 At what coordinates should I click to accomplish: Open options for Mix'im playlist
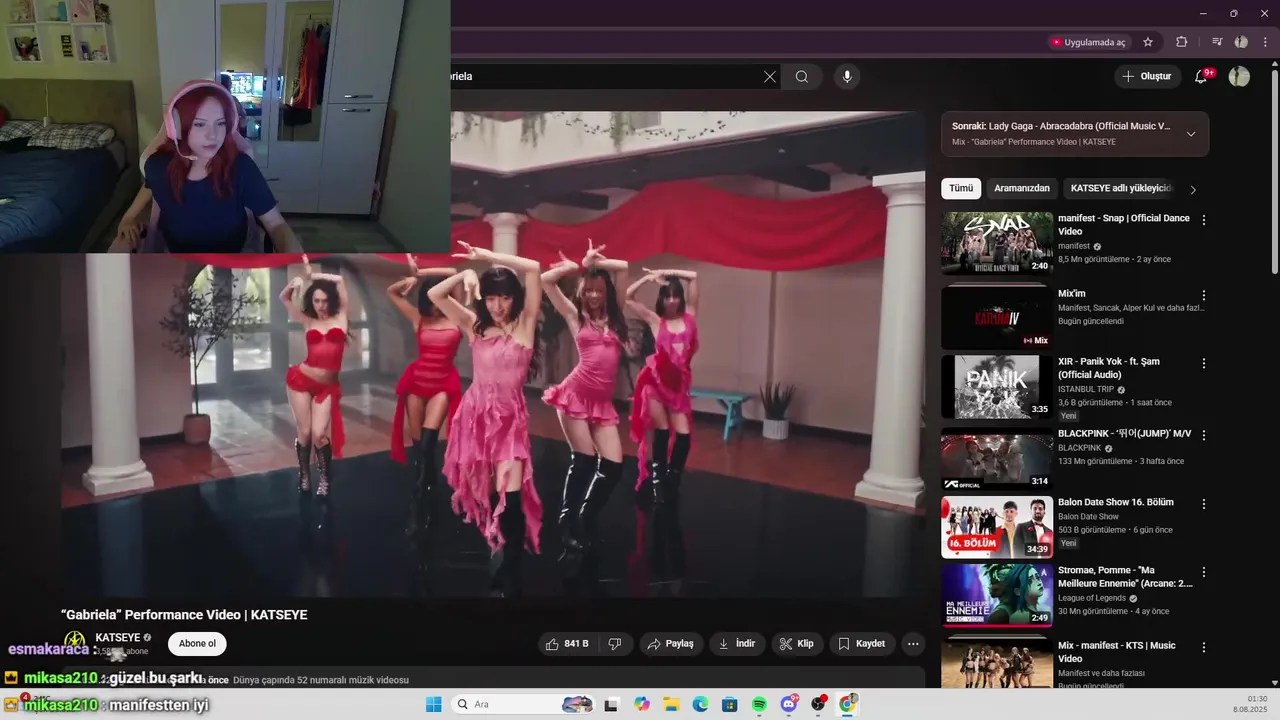[x=1204, y=295]
